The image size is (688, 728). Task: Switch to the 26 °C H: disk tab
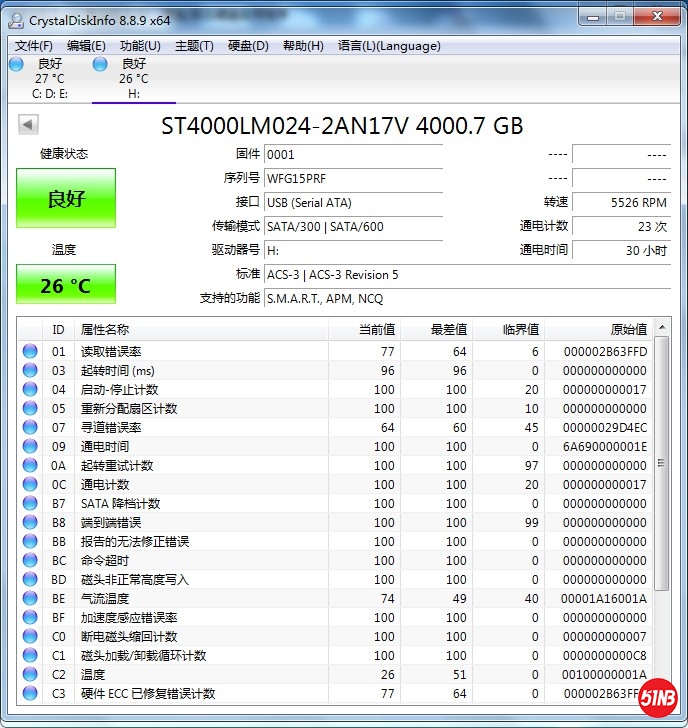coord(134,79)
